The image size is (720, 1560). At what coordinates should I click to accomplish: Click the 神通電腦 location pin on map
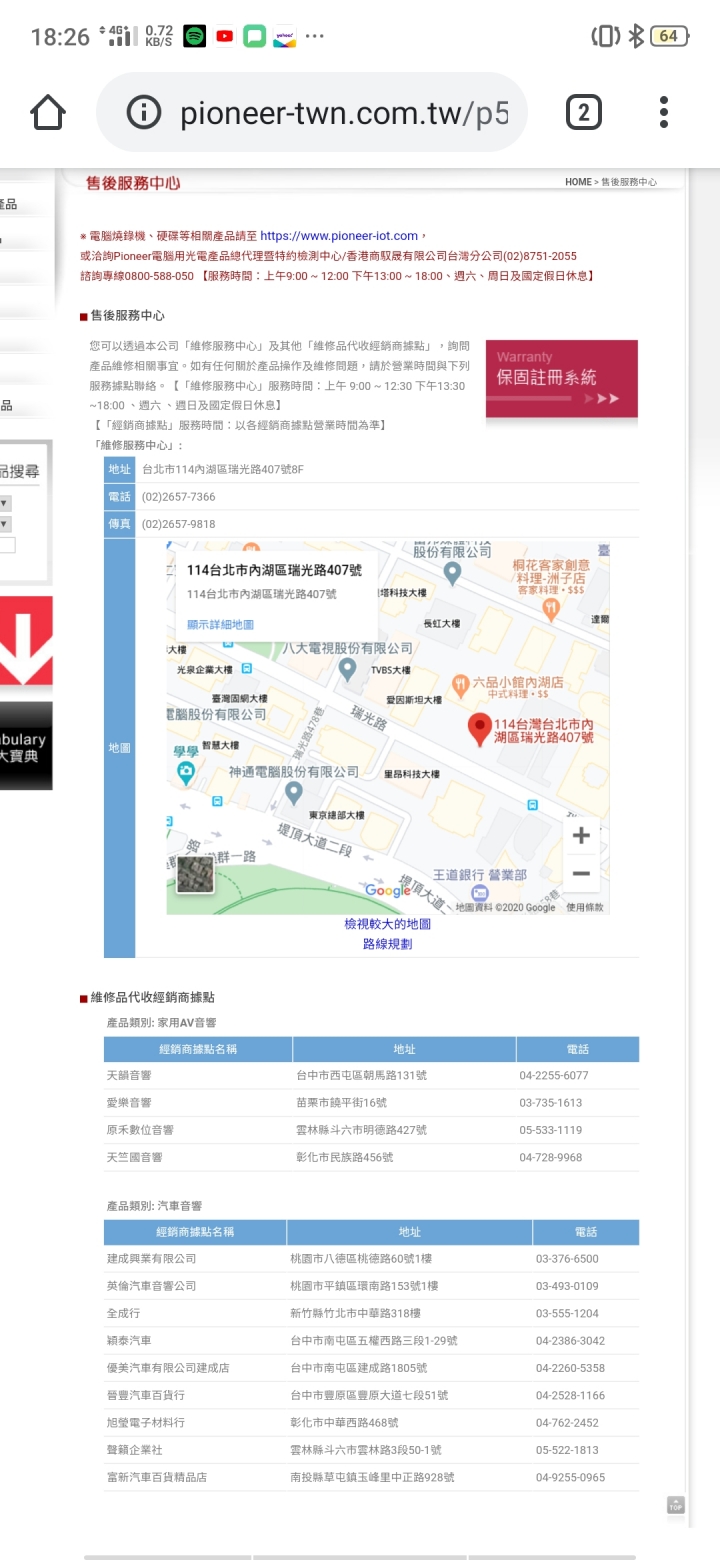coord(293,793)
